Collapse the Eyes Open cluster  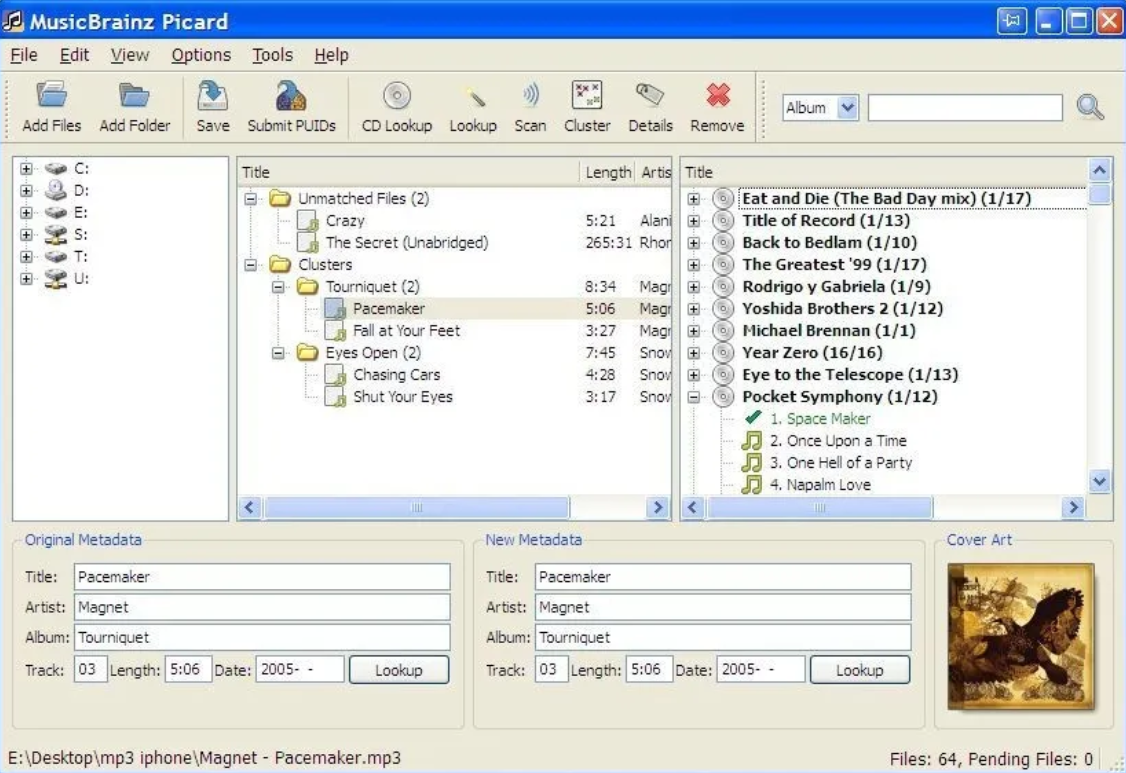(x=278, y=353)
